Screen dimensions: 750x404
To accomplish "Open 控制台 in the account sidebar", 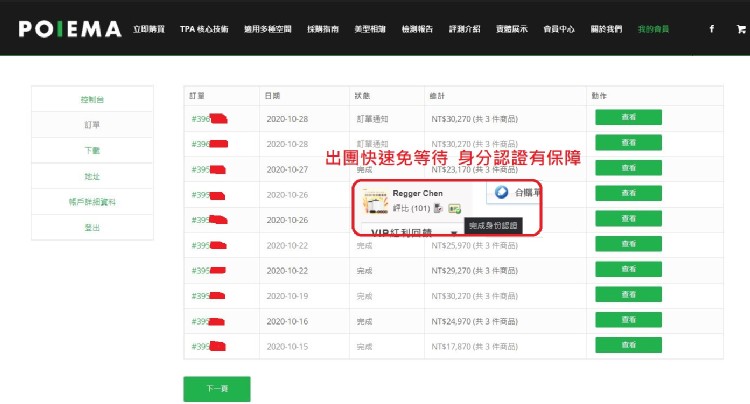I will (x=92, y=100).
